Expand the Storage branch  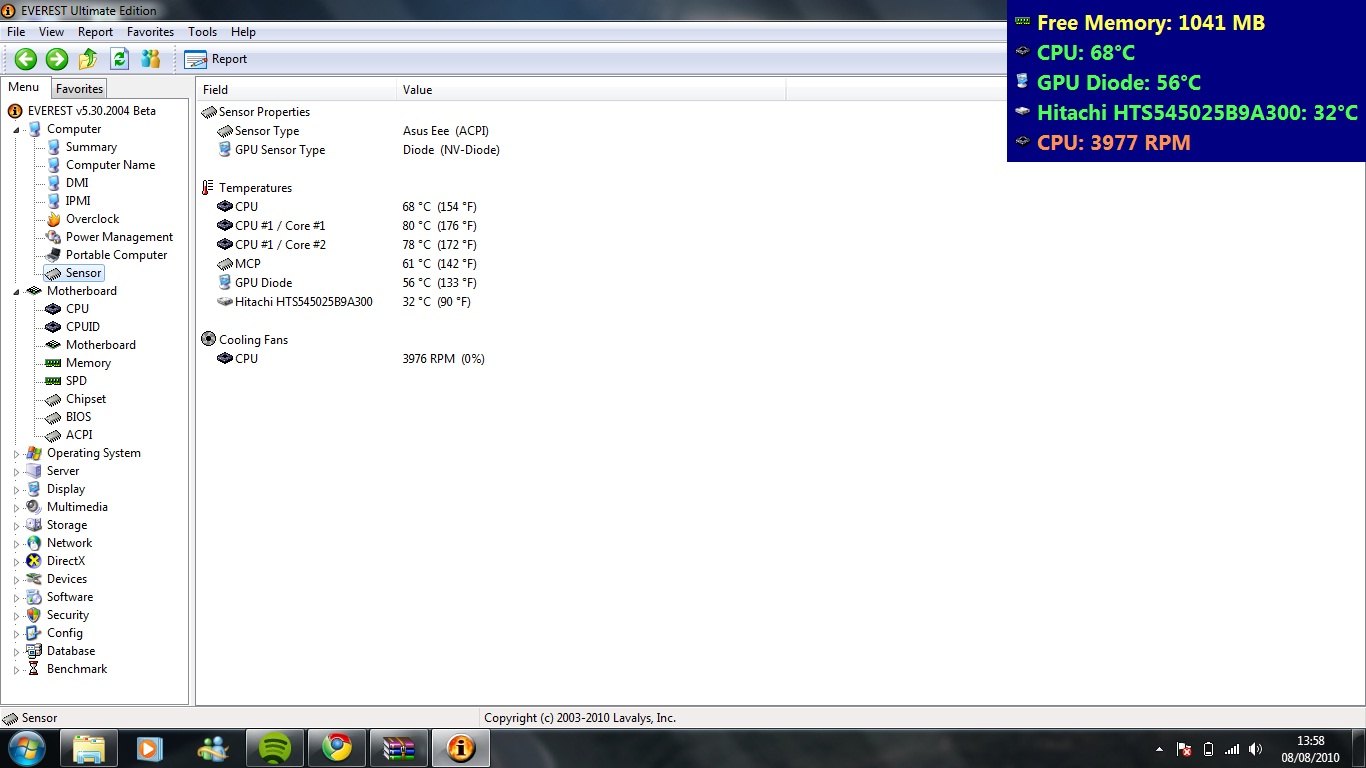point(16,525)
